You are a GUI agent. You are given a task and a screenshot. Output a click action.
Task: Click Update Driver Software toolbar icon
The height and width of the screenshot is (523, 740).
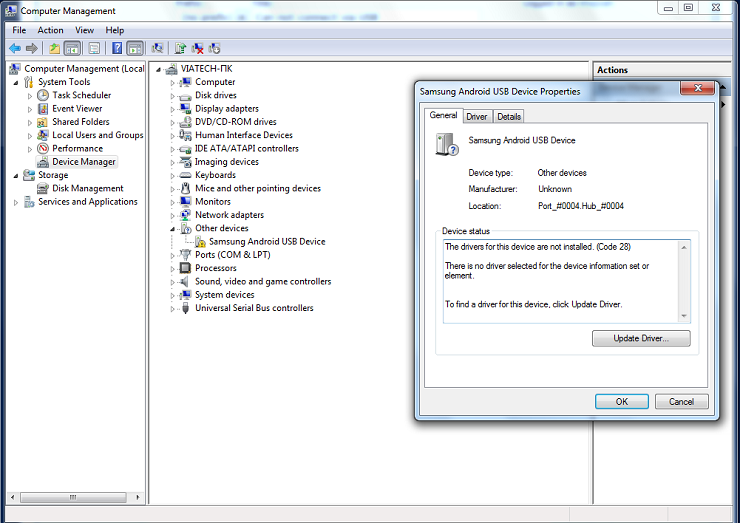(180, 48)
